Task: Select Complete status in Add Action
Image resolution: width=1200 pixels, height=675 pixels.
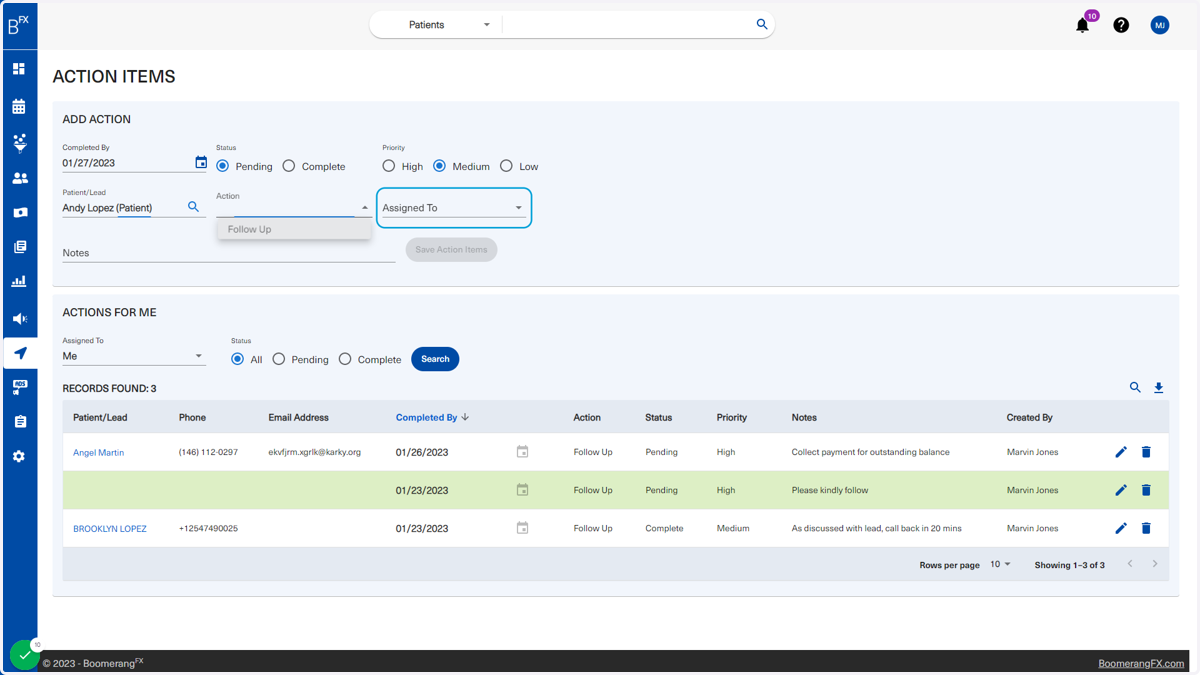Action: [x=289, y=166]
